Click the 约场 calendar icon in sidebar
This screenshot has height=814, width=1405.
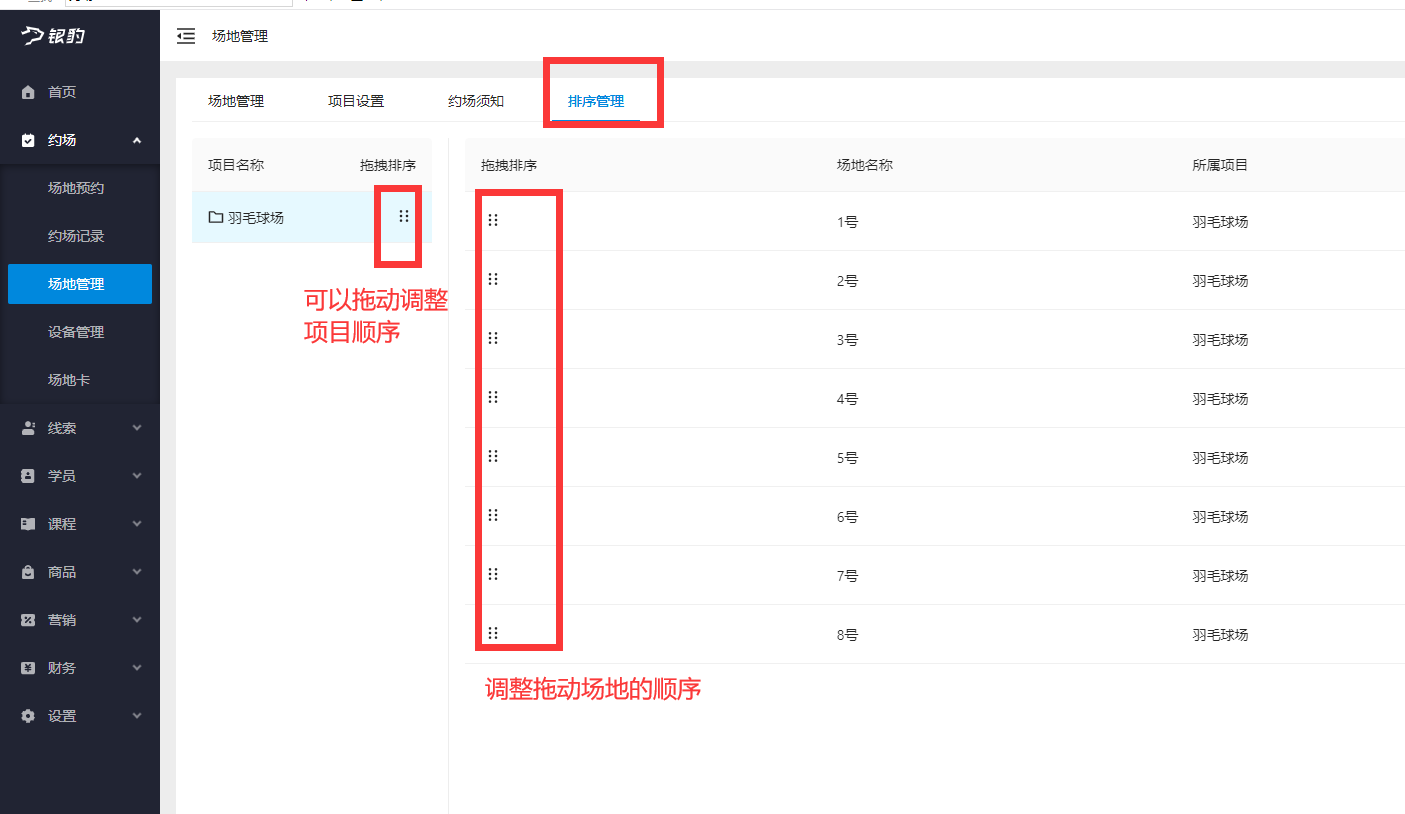26,139
